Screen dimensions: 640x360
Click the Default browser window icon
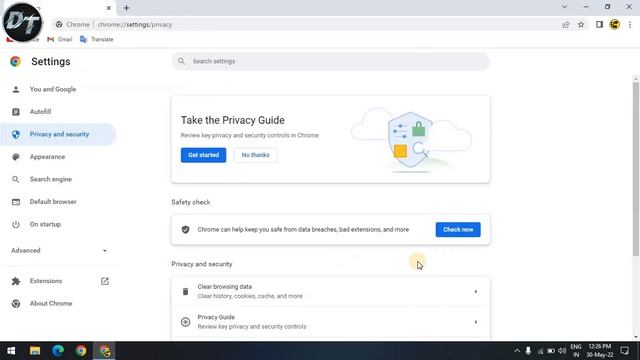pos(16,202)
